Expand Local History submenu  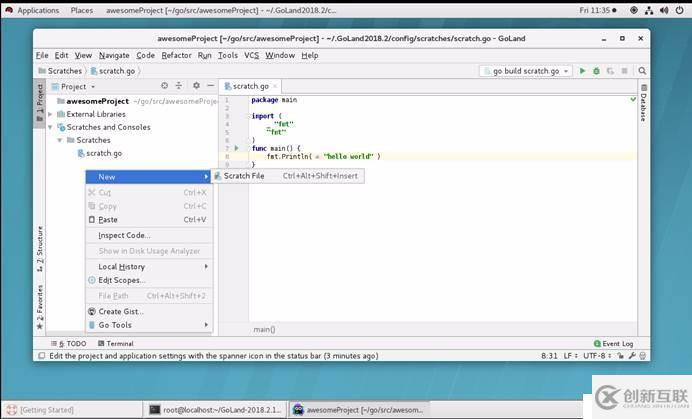[x=149, y=267]
